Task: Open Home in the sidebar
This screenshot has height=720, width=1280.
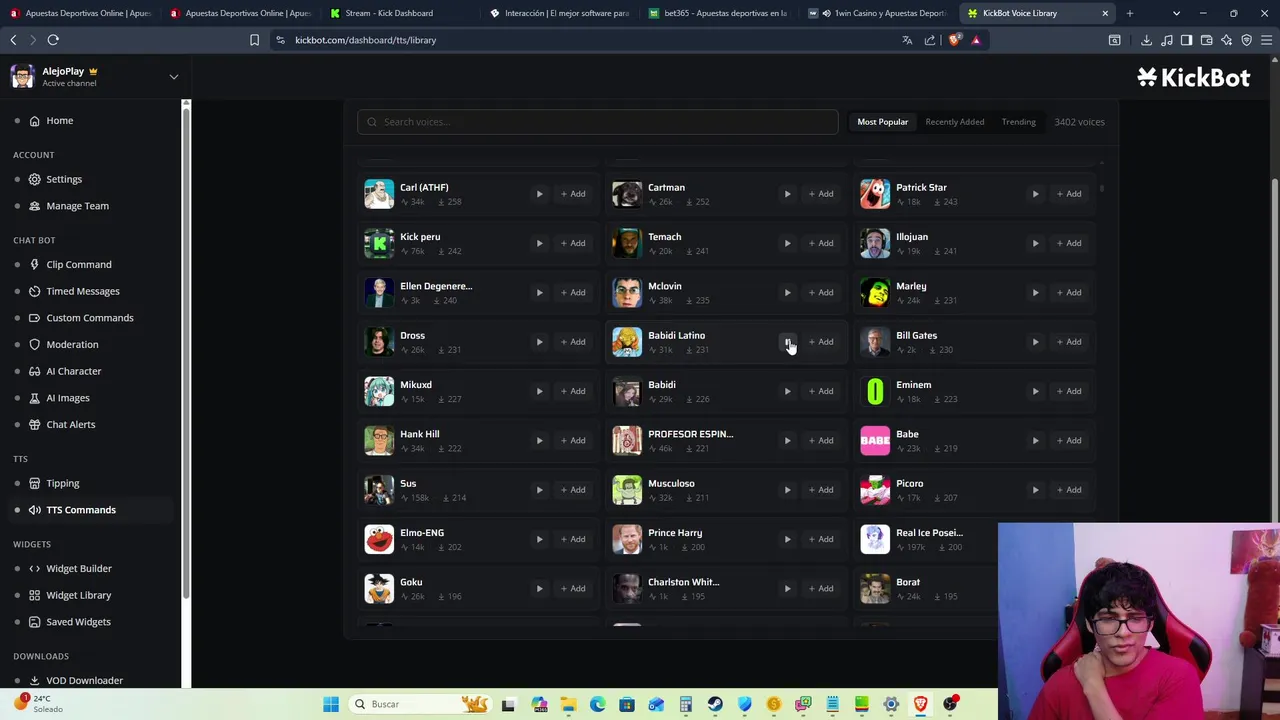Action: 60,120
